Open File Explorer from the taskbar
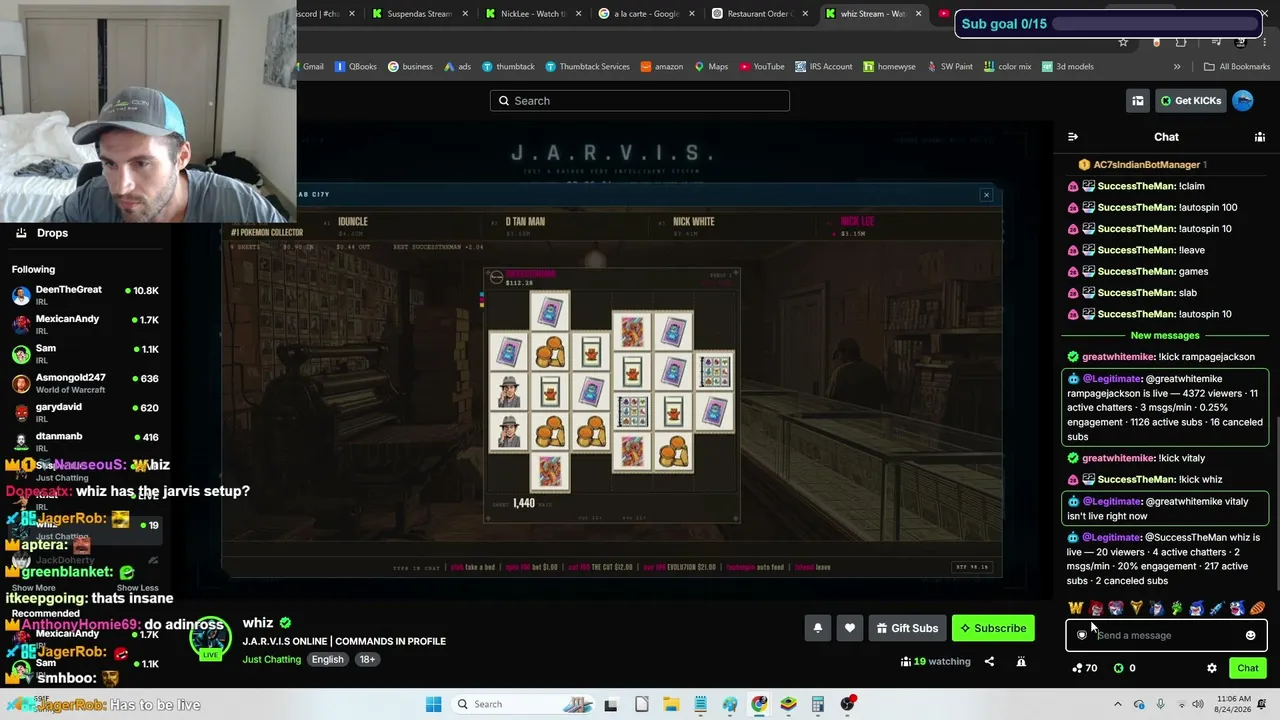This screenshot has width=1280, height=720. [x=671, y=704]
